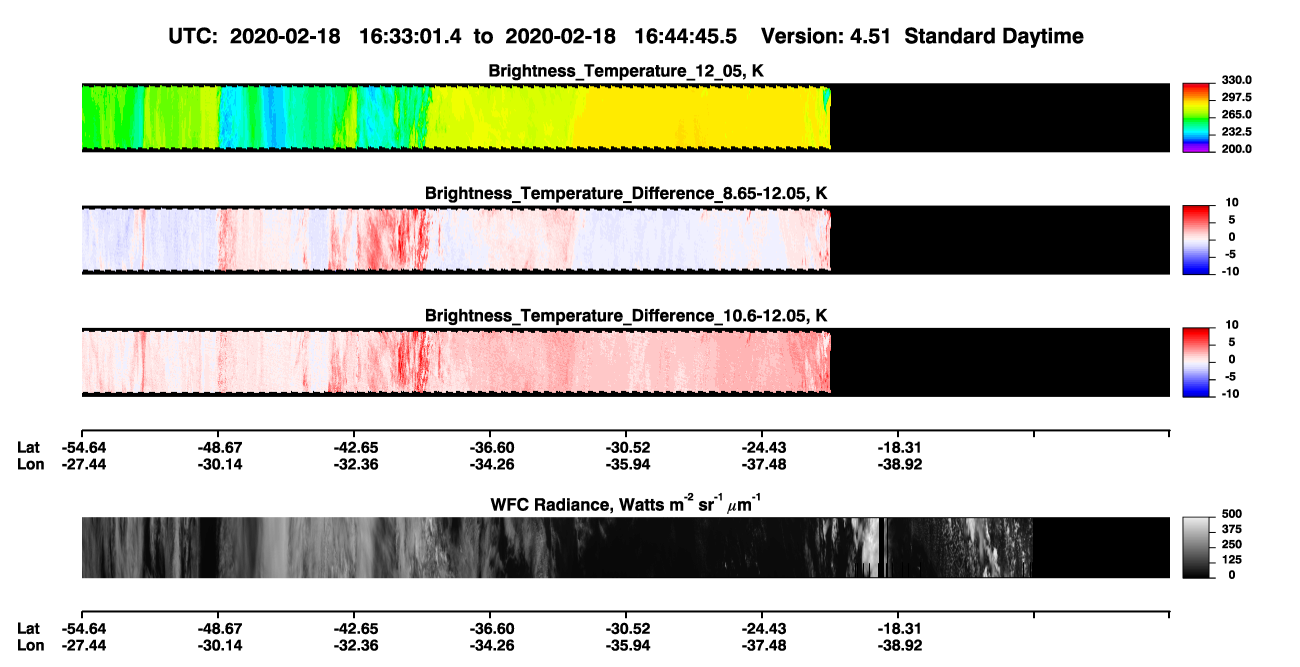
Task: Click the 'WFC Radiance' panel title
Action: (627, 503)
